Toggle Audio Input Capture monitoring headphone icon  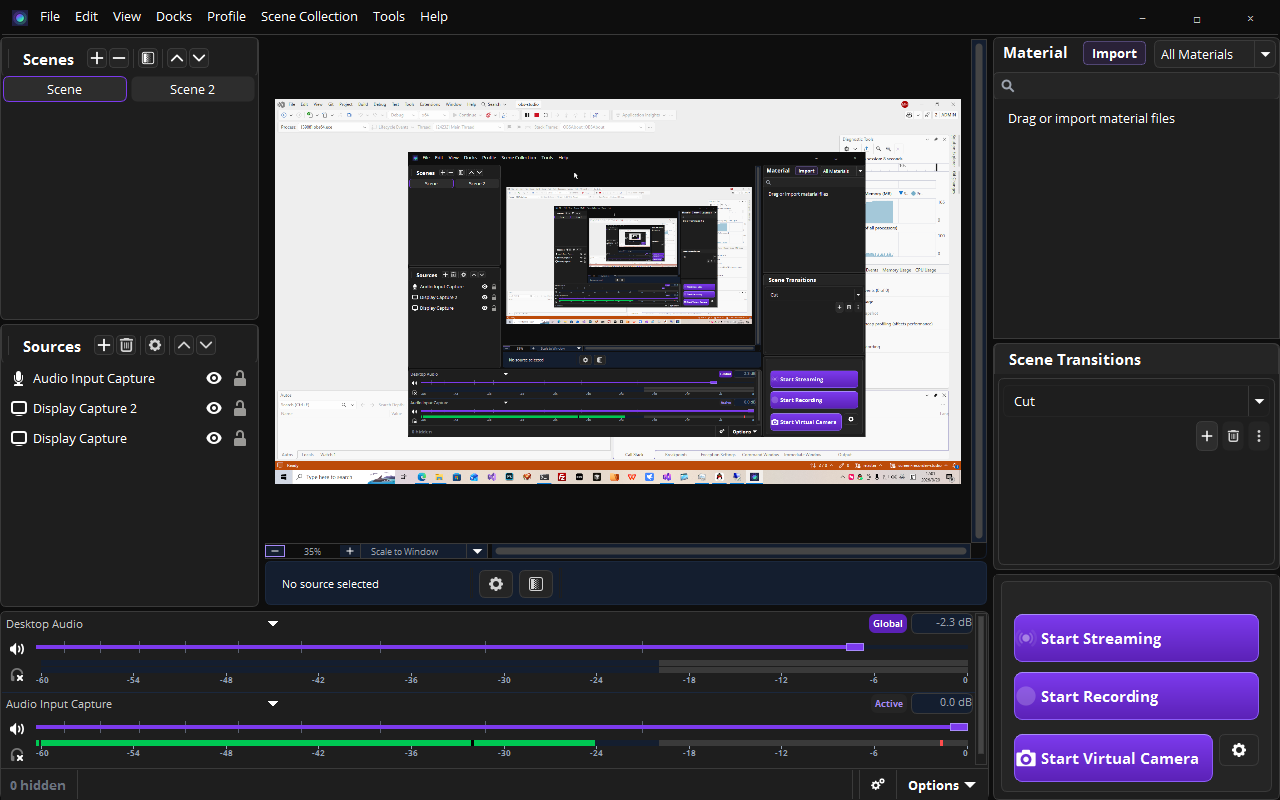(16, 755)
